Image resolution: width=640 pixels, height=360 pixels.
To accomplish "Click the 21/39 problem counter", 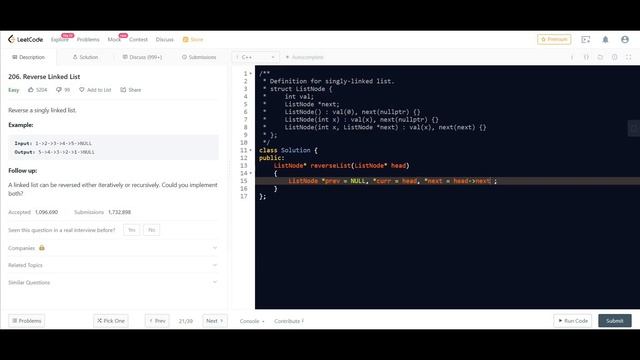I will pyautogui.click(x=186, y=321).
